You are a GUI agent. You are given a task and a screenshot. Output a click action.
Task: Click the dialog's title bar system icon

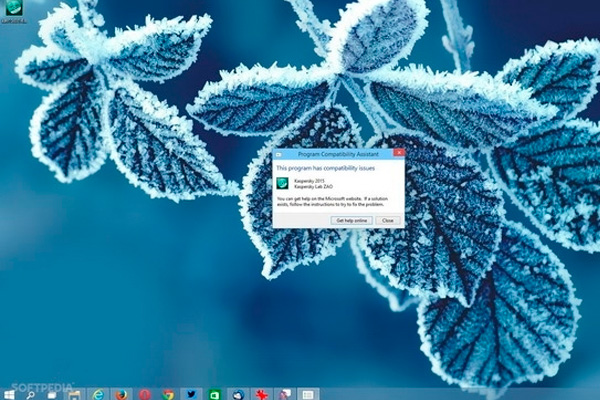click(x=278, y=153)
